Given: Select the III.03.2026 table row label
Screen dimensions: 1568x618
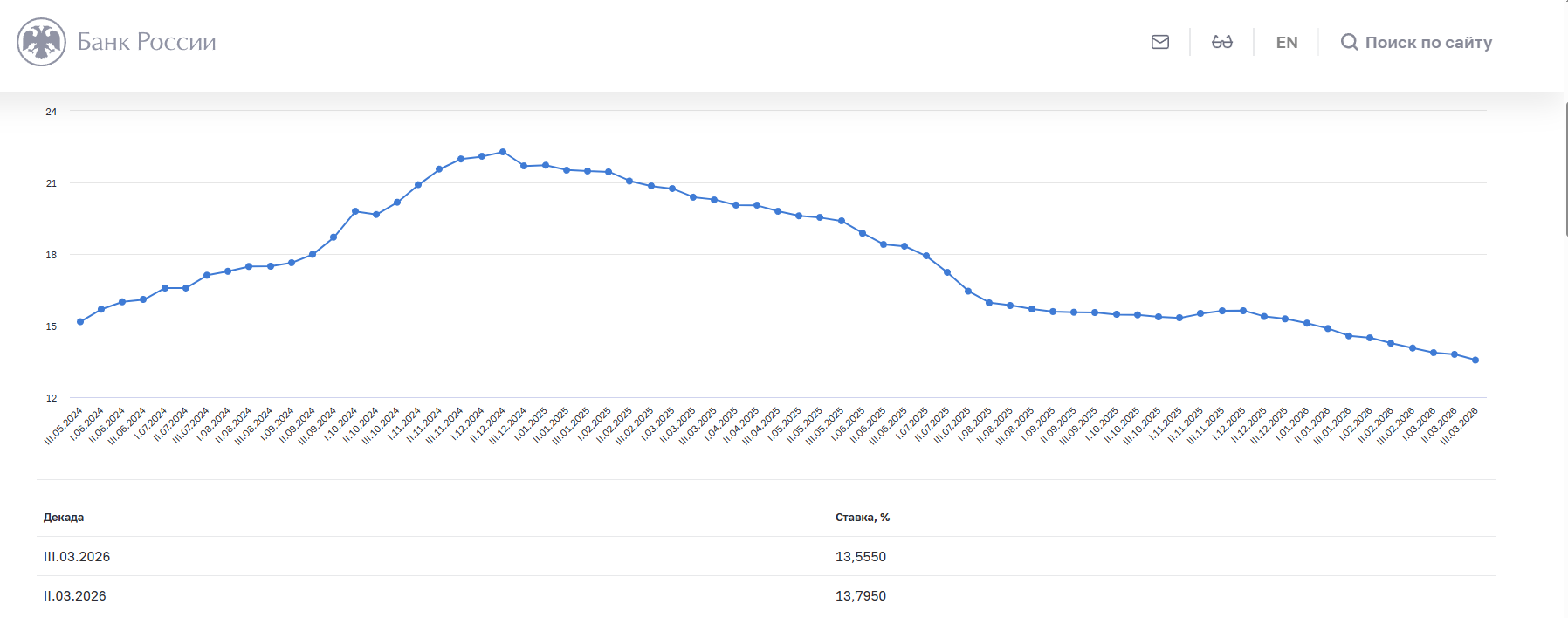Looking at the screenshot, I should point(77,557).
